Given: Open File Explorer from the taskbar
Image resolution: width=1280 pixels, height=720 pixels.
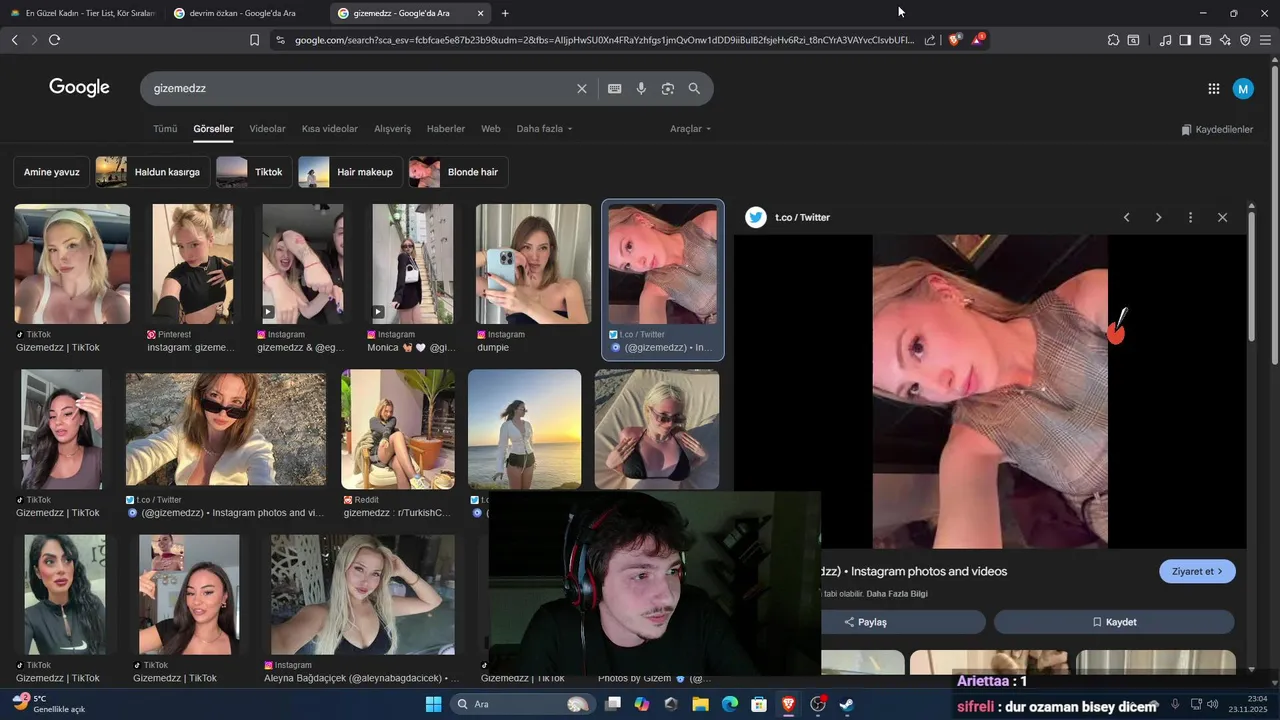Looking at the screenshot, I should click(701, 704).
